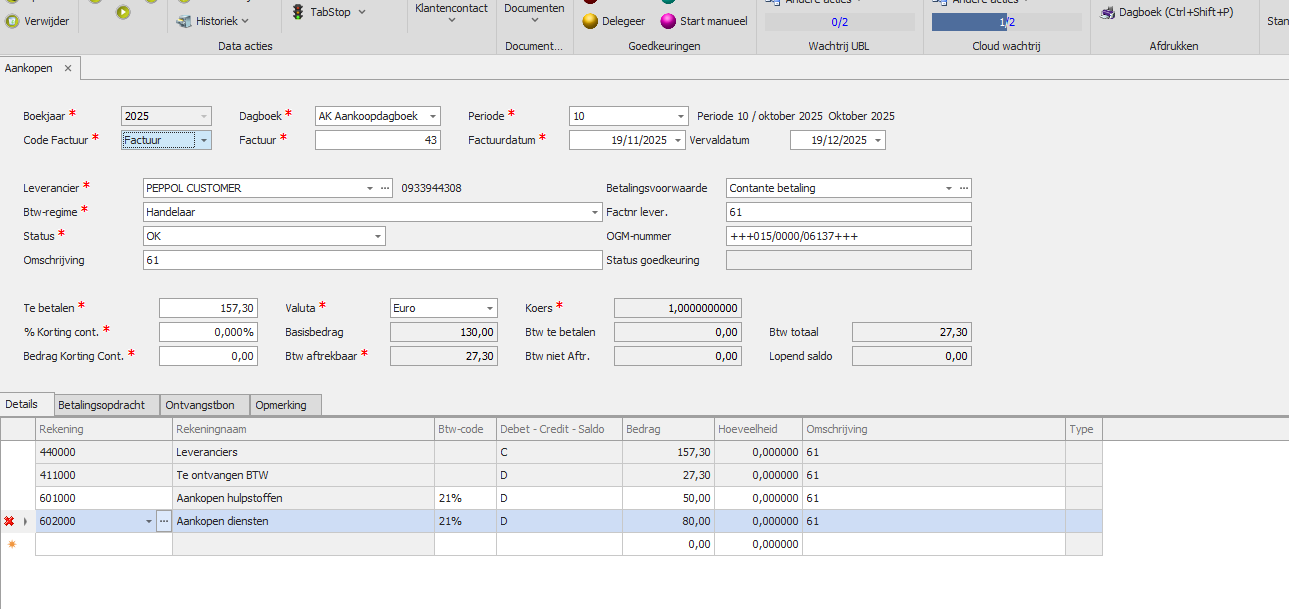1289x609 pixels.
Task: Click the Cloud wachtrij progress bar
Action: pyautogui.click(x=1006, y=22)
